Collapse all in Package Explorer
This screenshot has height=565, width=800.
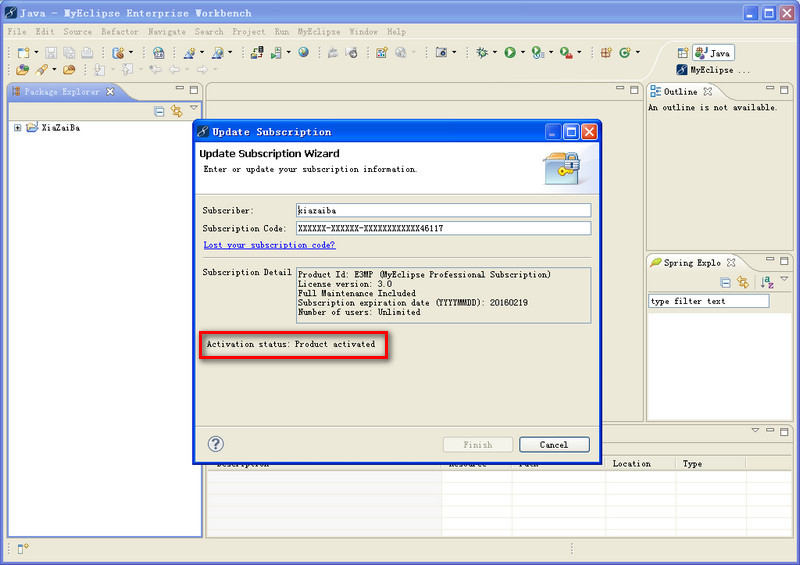pyautogui.click(x=159, y=111)
